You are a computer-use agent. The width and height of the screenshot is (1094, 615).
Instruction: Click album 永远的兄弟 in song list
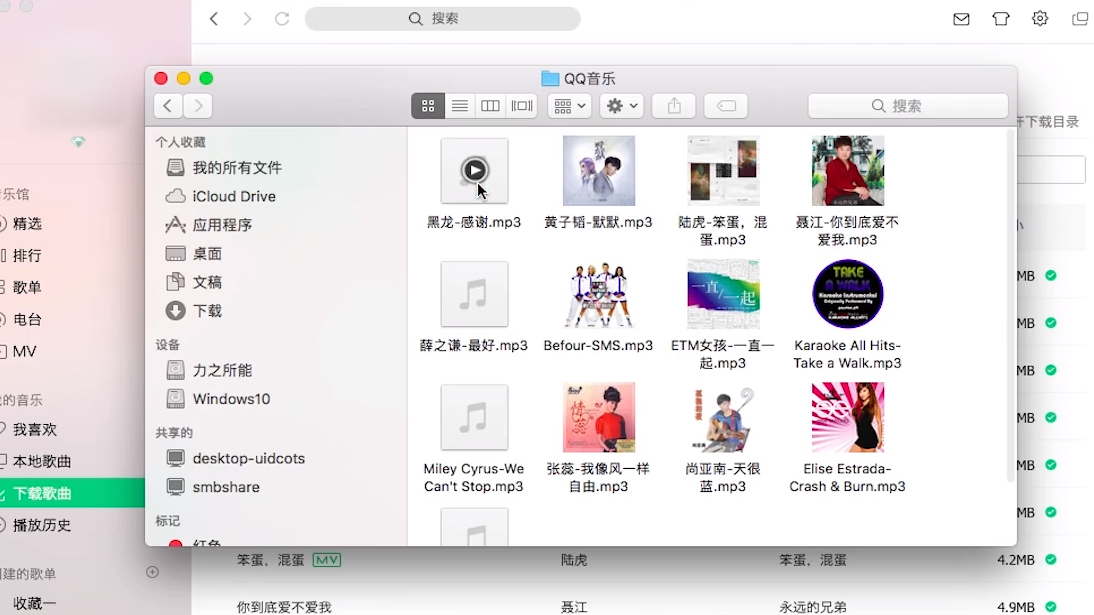point(813,607)
